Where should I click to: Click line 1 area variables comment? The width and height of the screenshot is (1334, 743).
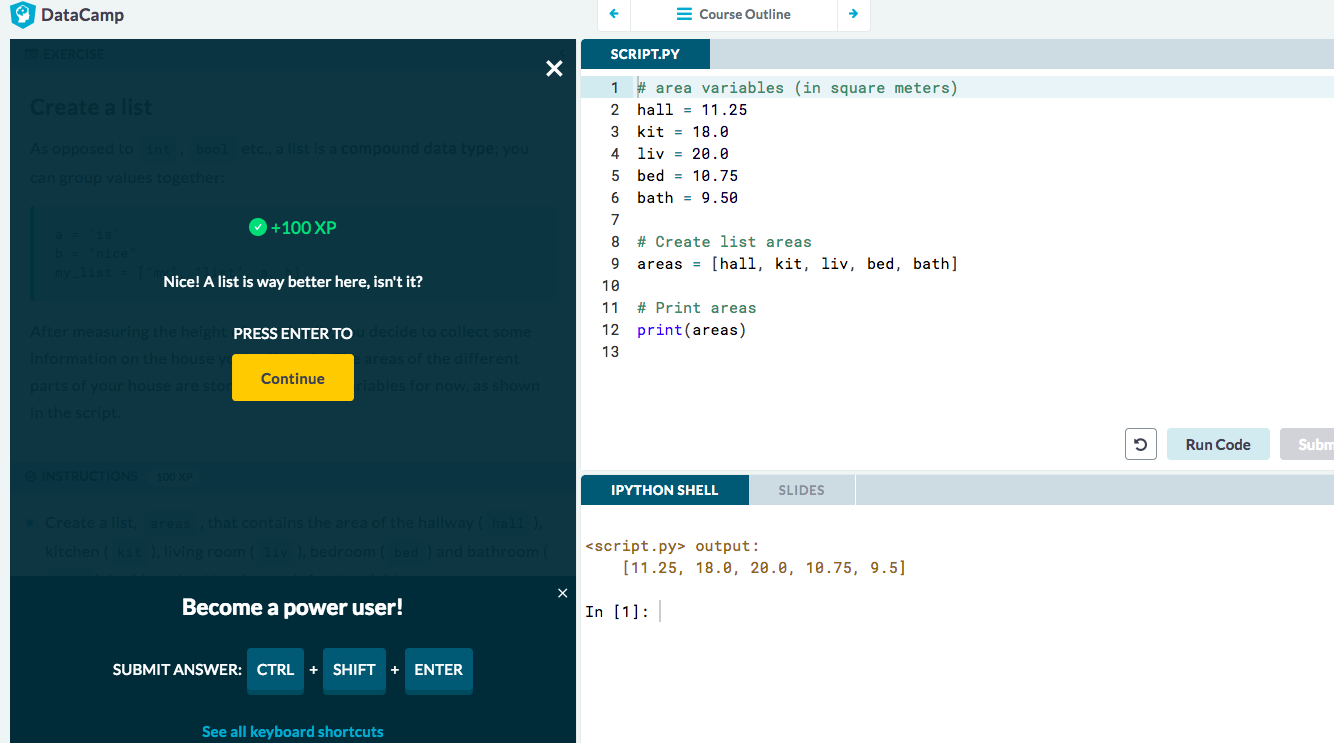[x=797, y=88]
